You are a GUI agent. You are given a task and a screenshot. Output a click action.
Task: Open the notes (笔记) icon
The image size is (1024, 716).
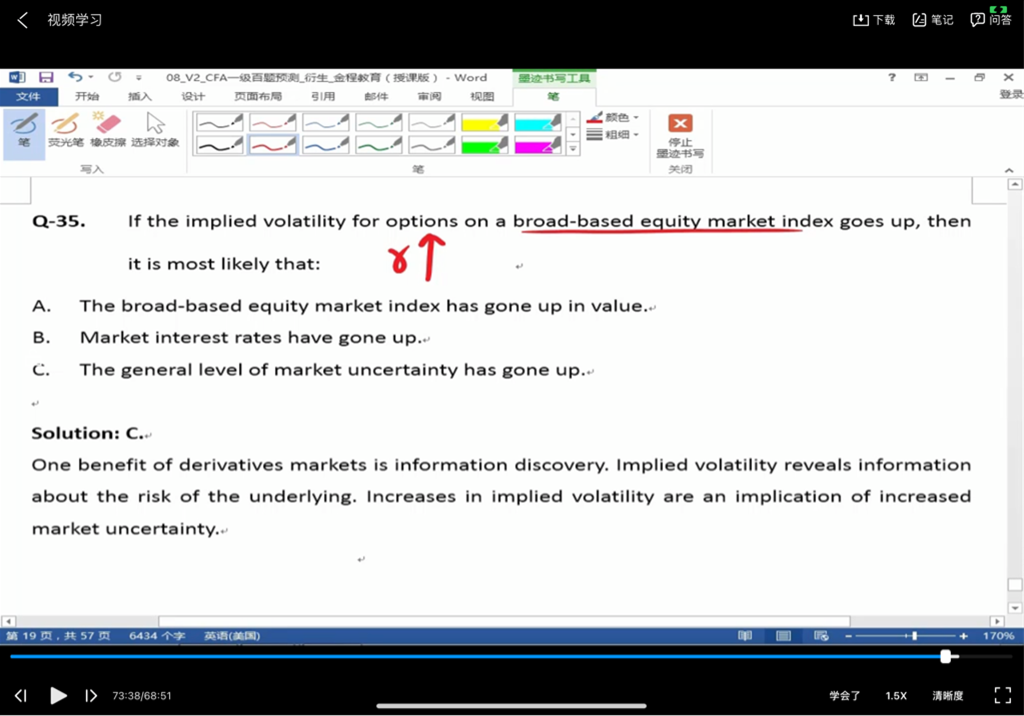pyautogui.click(x=932, y=20)
